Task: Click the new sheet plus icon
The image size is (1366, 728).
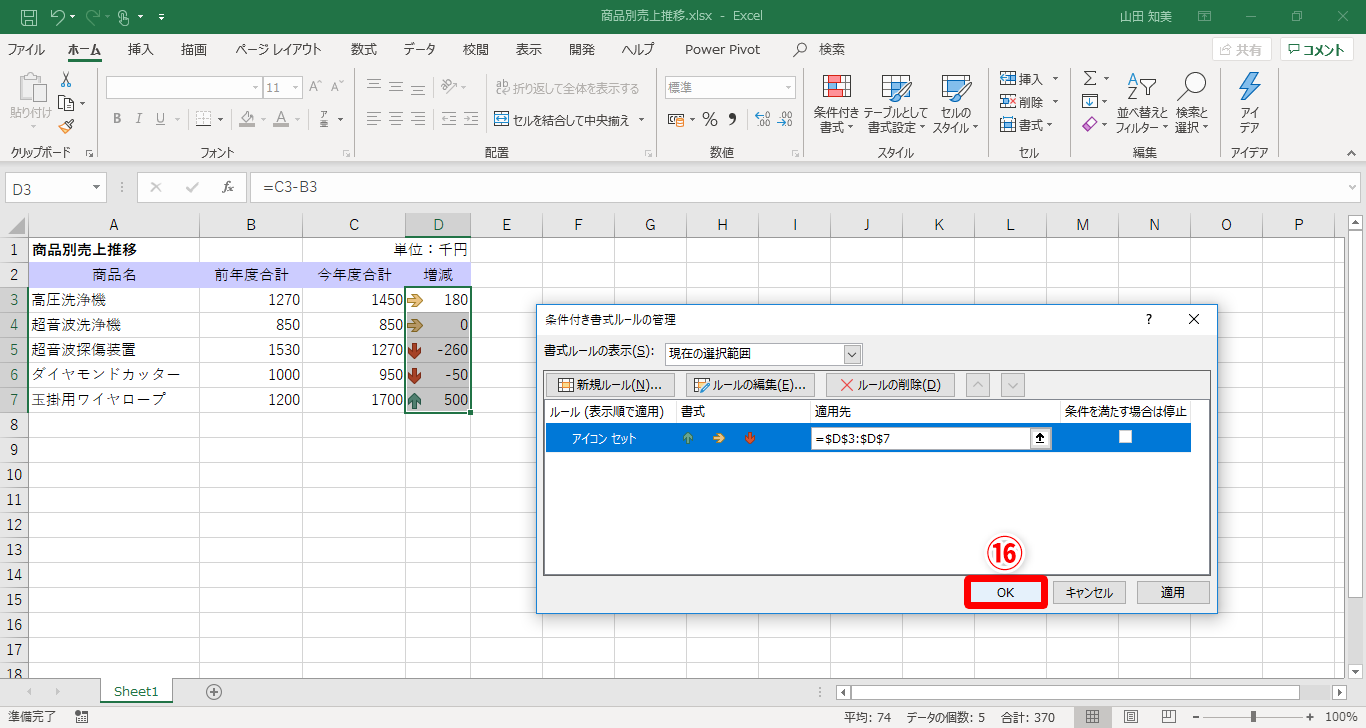Action: 213,691
